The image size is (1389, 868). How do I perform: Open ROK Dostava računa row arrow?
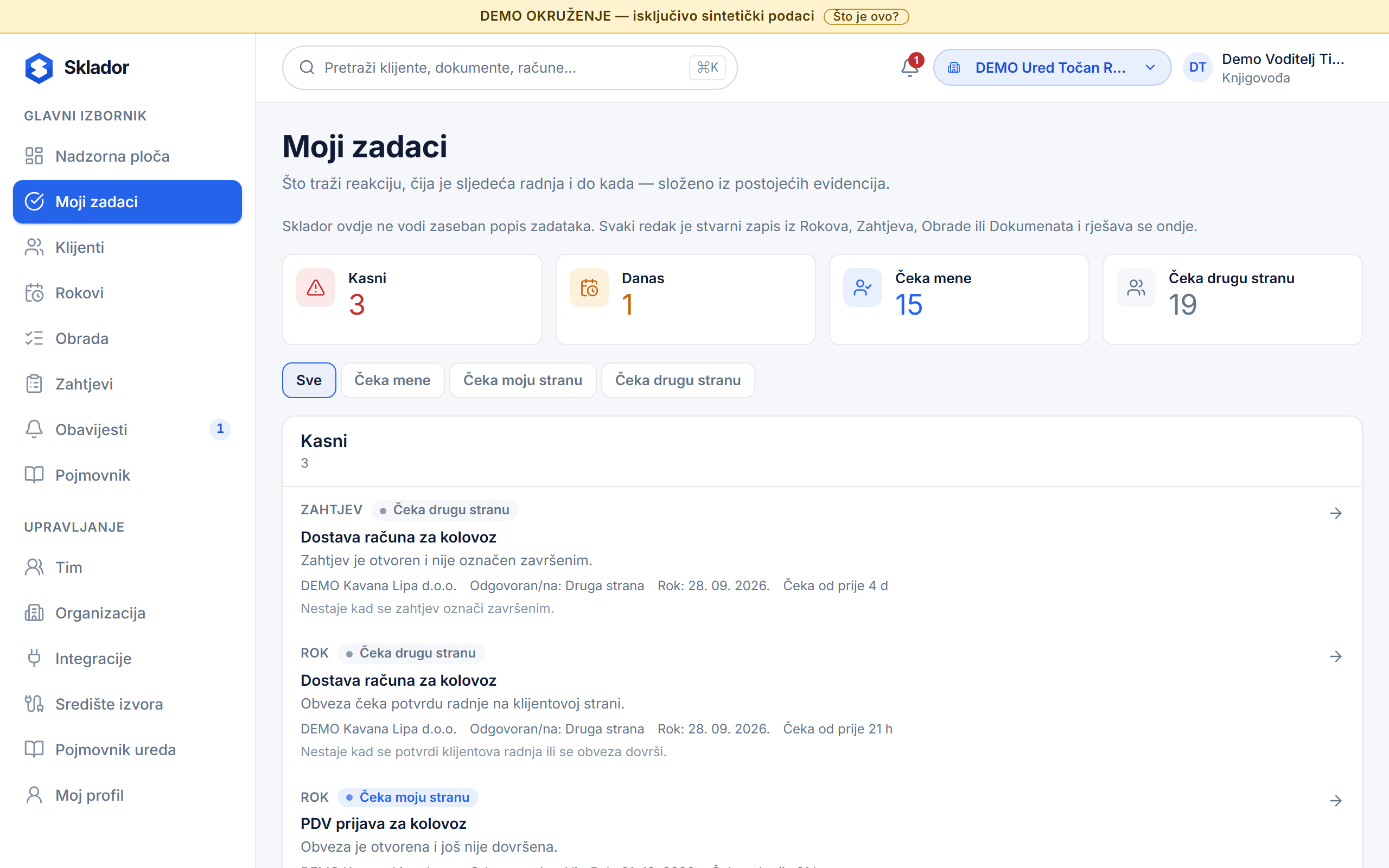[x=1336, y=656]
